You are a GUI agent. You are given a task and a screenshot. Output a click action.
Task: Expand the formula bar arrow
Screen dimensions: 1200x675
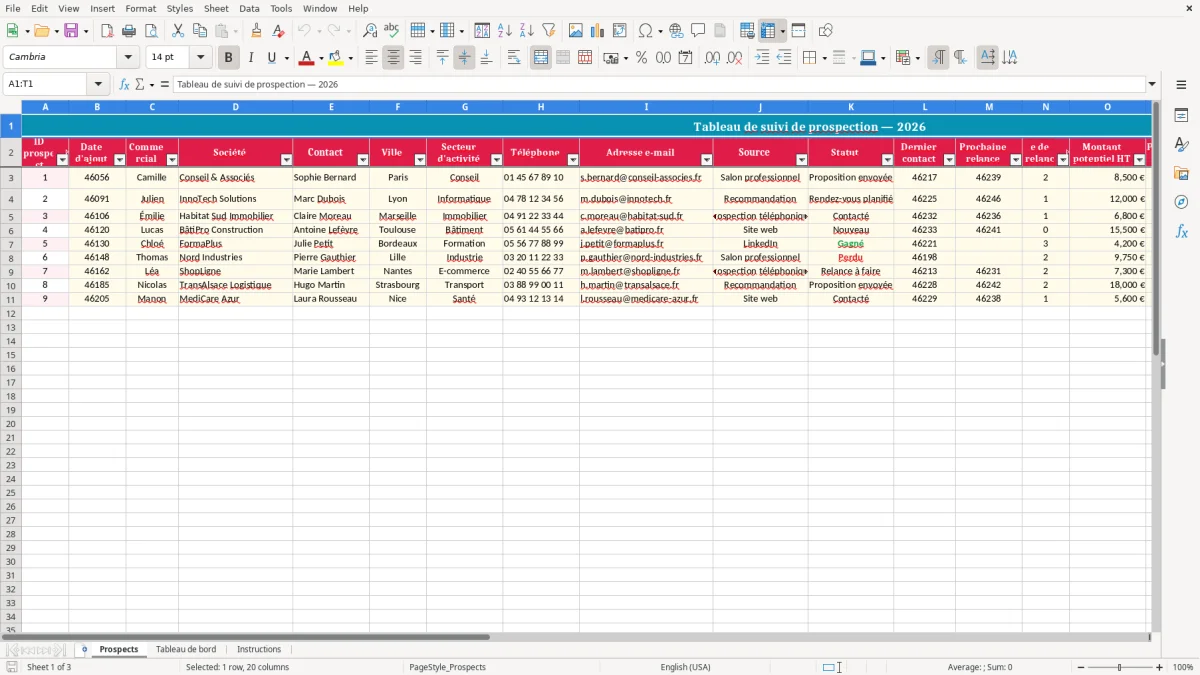pyautogui.click(x=1152, y=84)
